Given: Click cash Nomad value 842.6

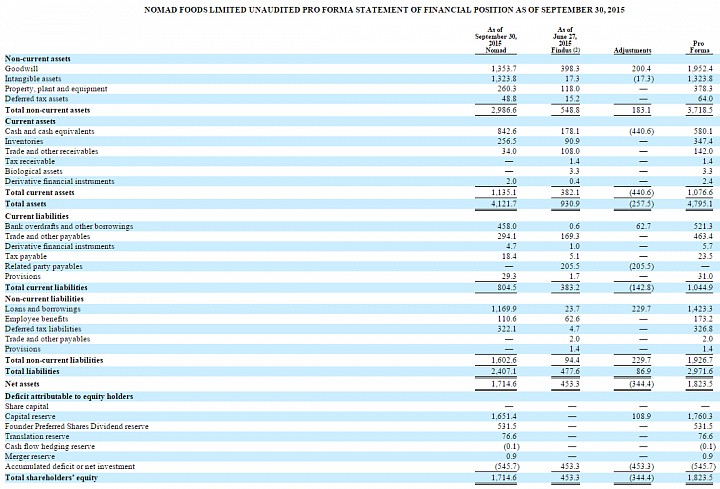Looking at the screenshot, I should (507, 131).
